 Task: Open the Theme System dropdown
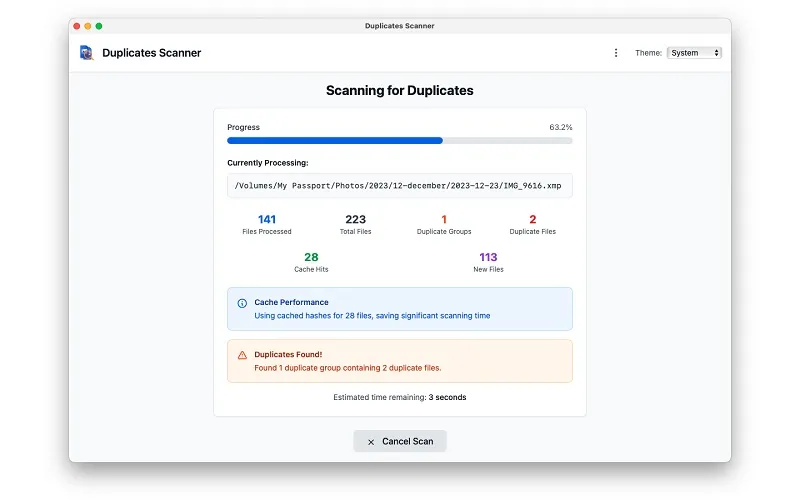point(694,53)
